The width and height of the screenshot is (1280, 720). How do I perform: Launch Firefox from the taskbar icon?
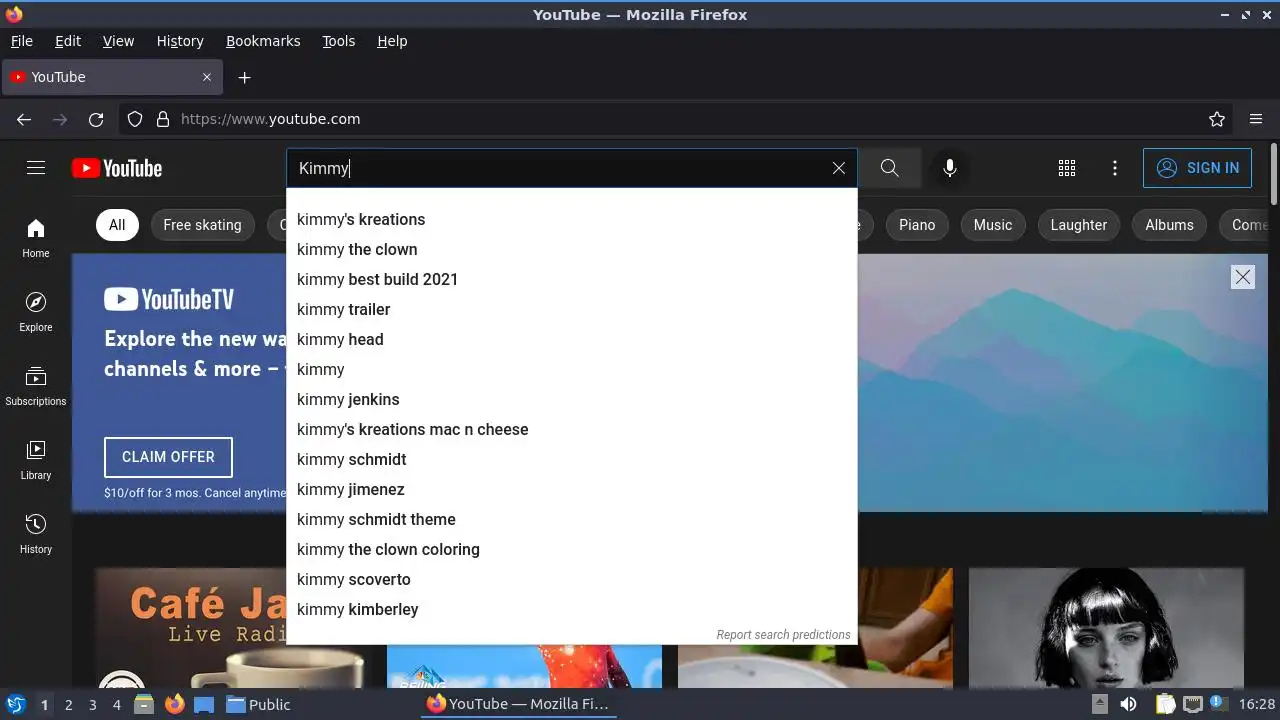[x=175, y=704]
